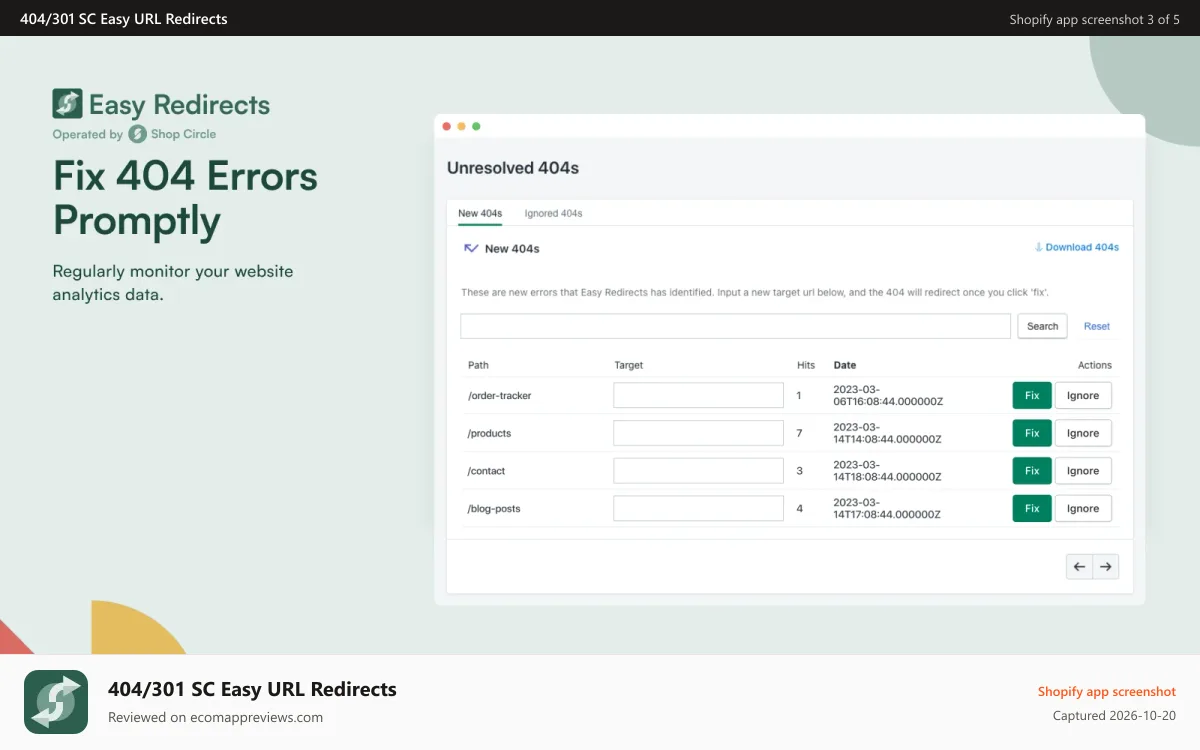Focus the 404 search input field
The image size is (1200, 750).
click(x=735, y=326)
